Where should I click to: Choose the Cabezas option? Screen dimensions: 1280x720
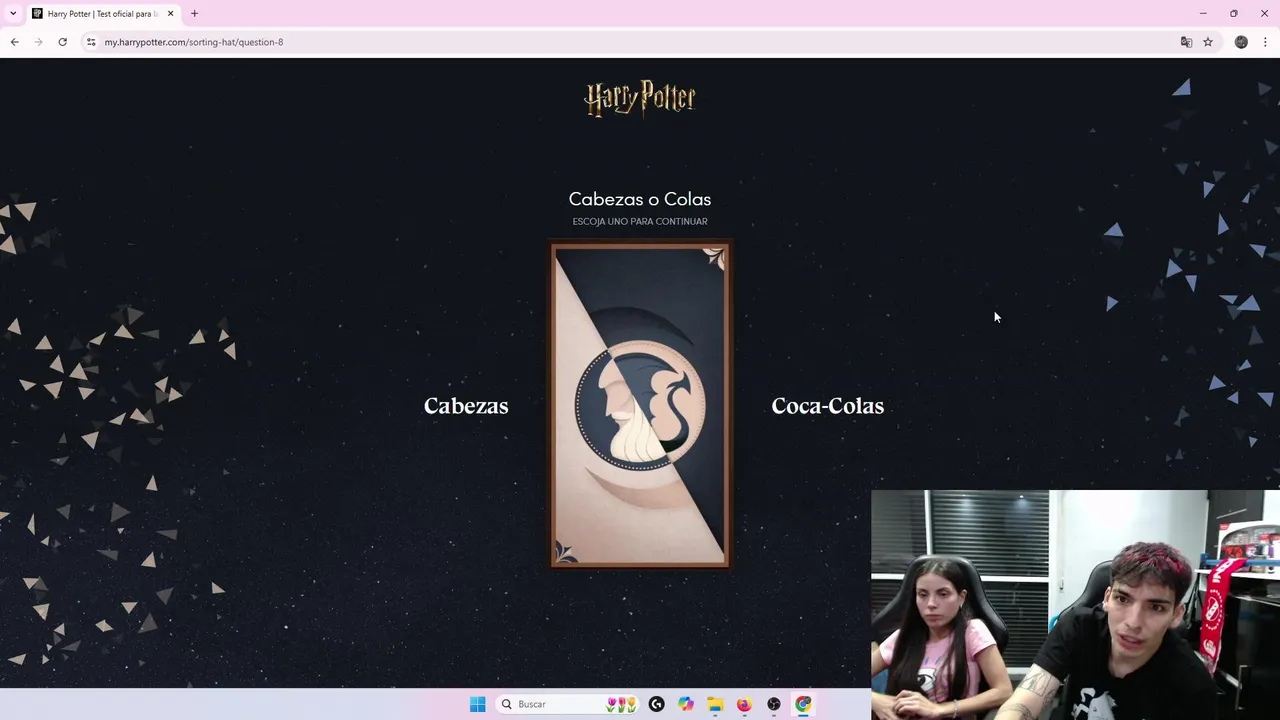[x=466, y=406]
